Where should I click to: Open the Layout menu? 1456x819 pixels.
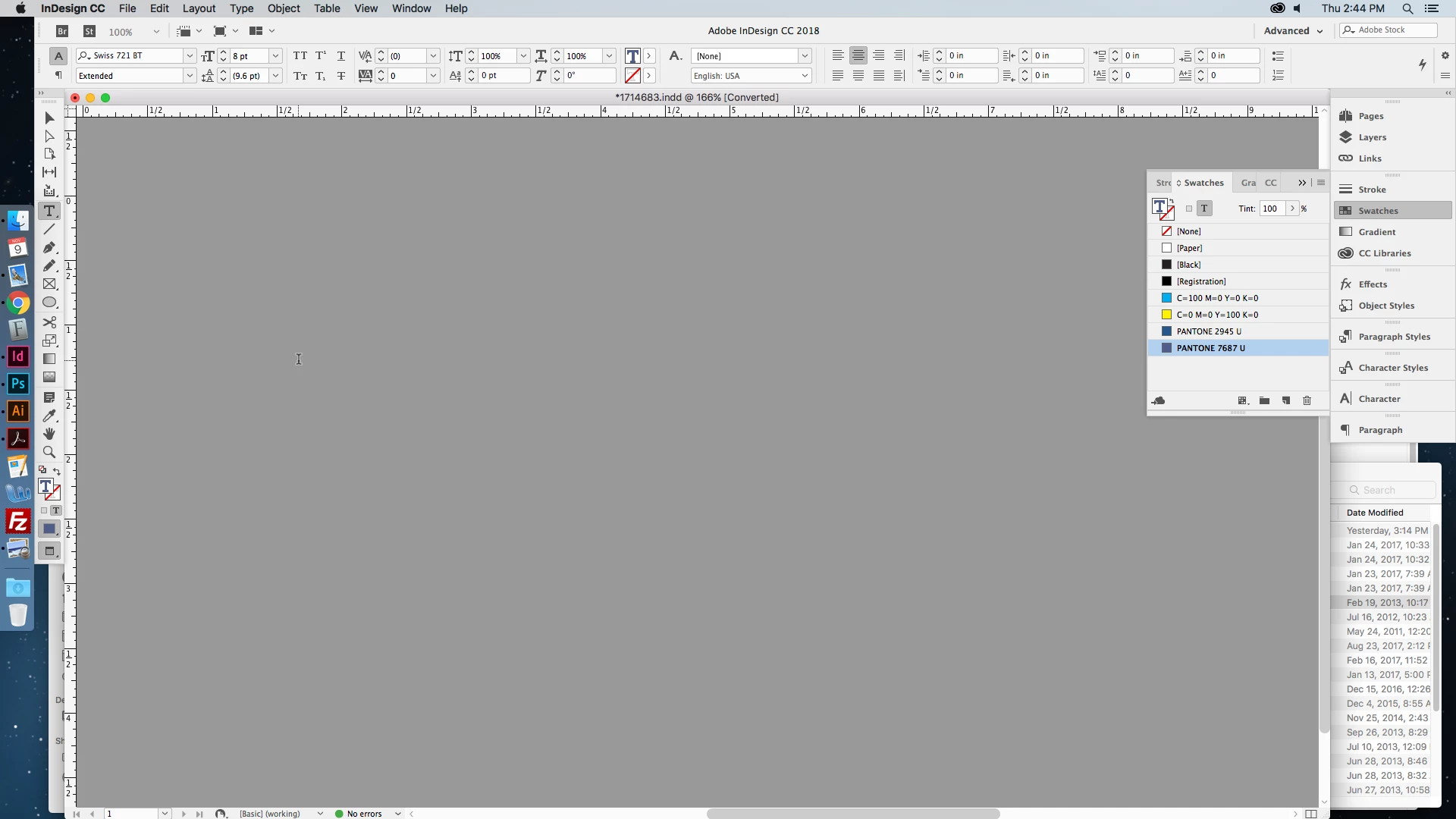point(199,8)
